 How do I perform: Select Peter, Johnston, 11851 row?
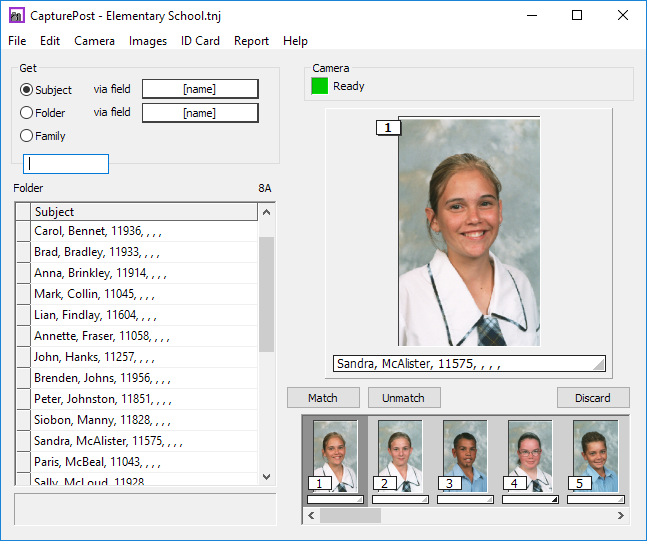click(144, 399)
